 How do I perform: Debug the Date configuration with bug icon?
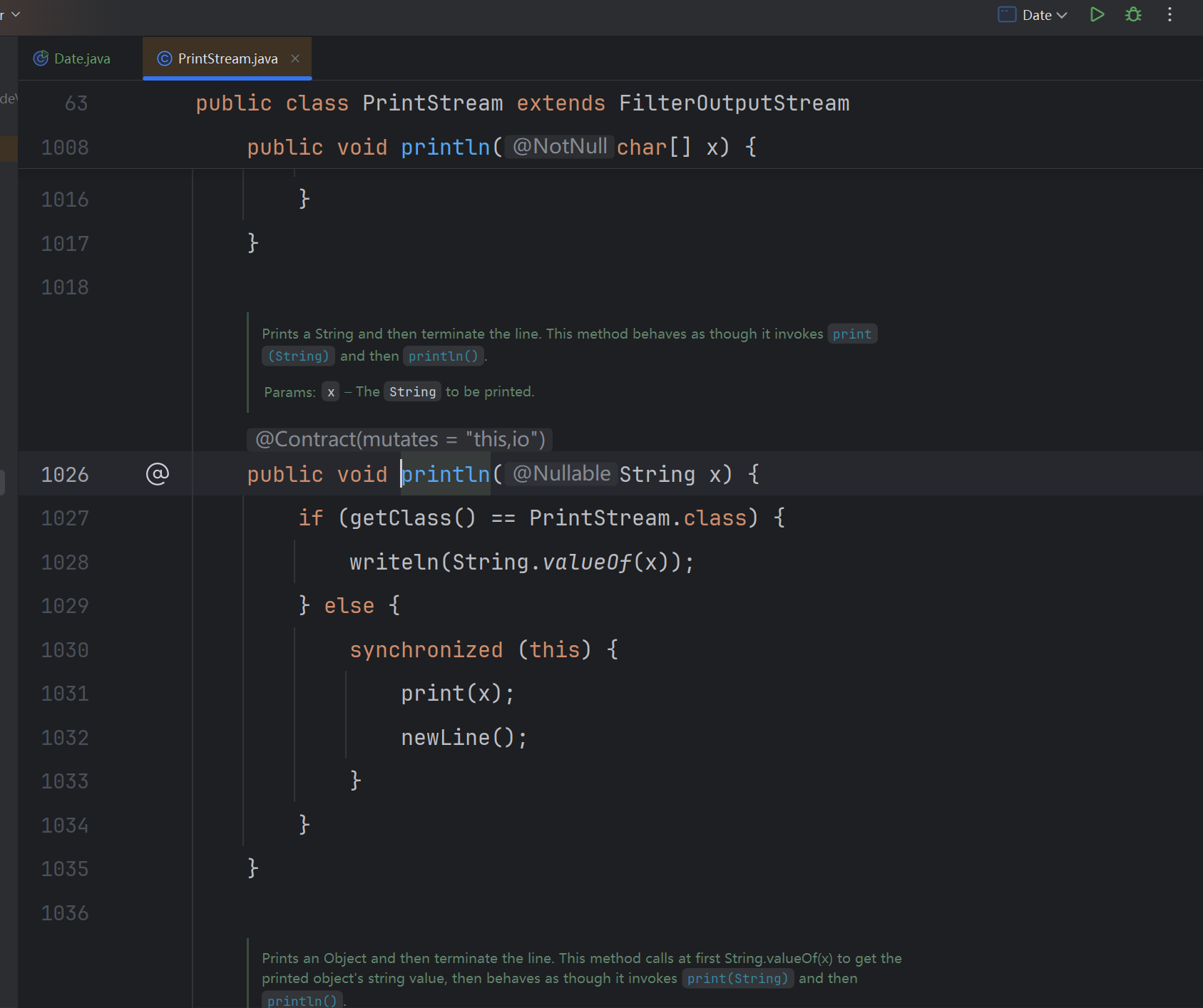point(1133,14)
